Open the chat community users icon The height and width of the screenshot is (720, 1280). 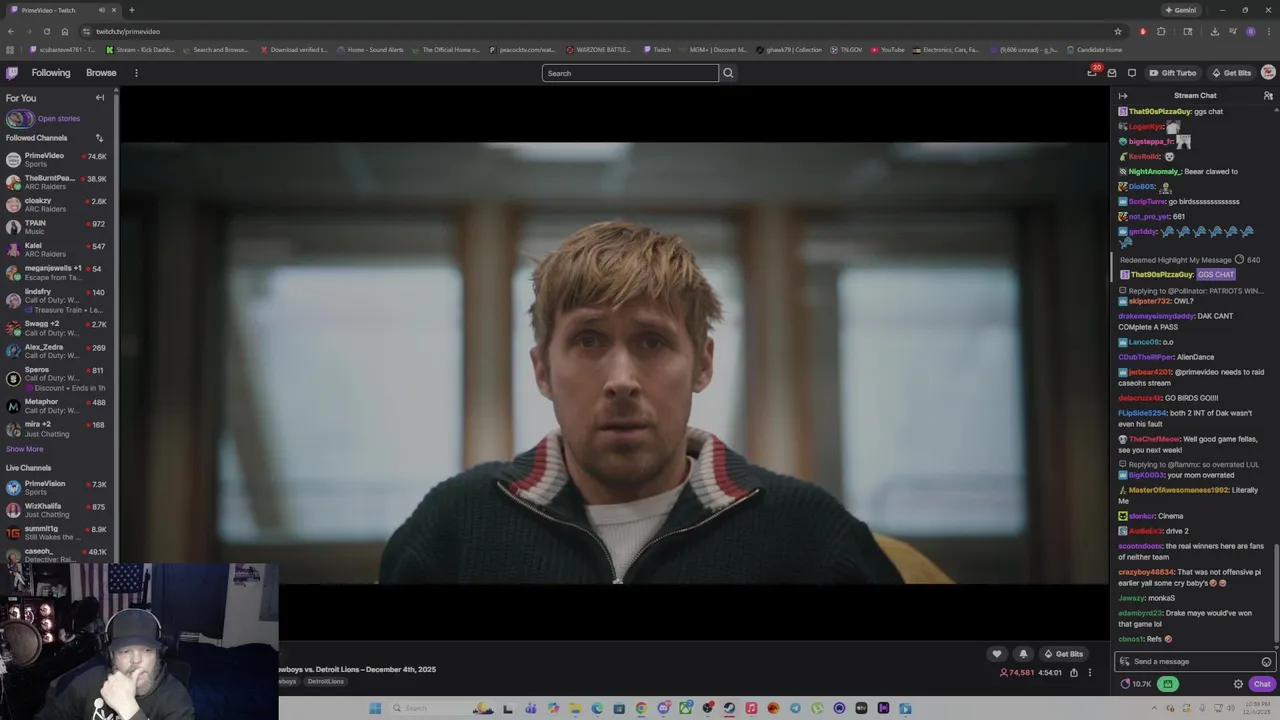[1268, 96]
